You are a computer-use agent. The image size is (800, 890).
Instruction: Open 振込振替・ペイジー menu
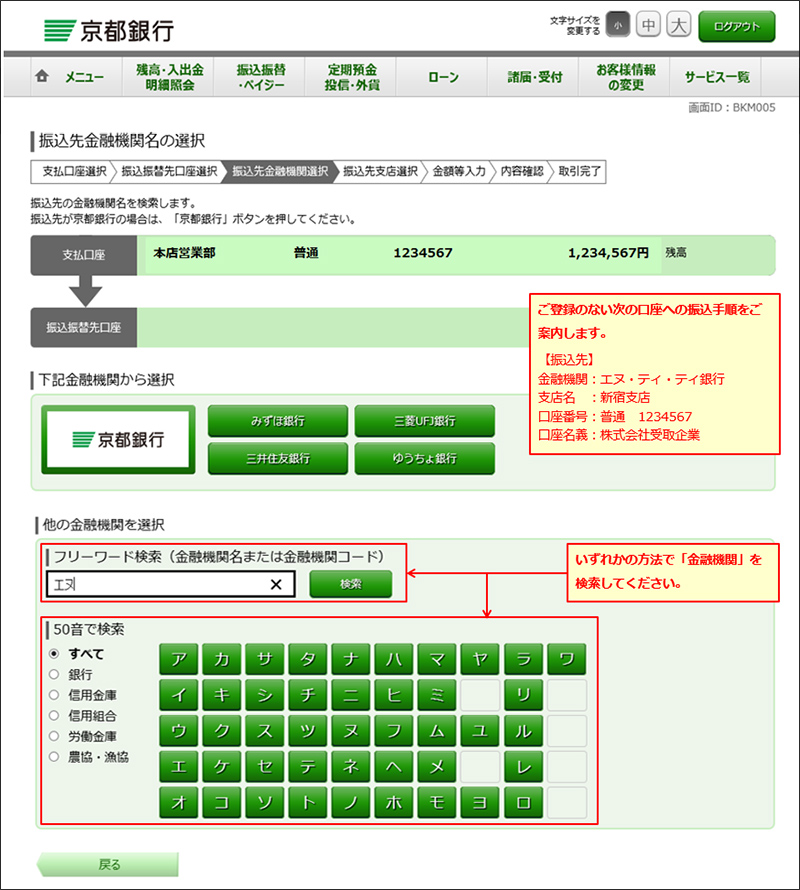(260, 77)
